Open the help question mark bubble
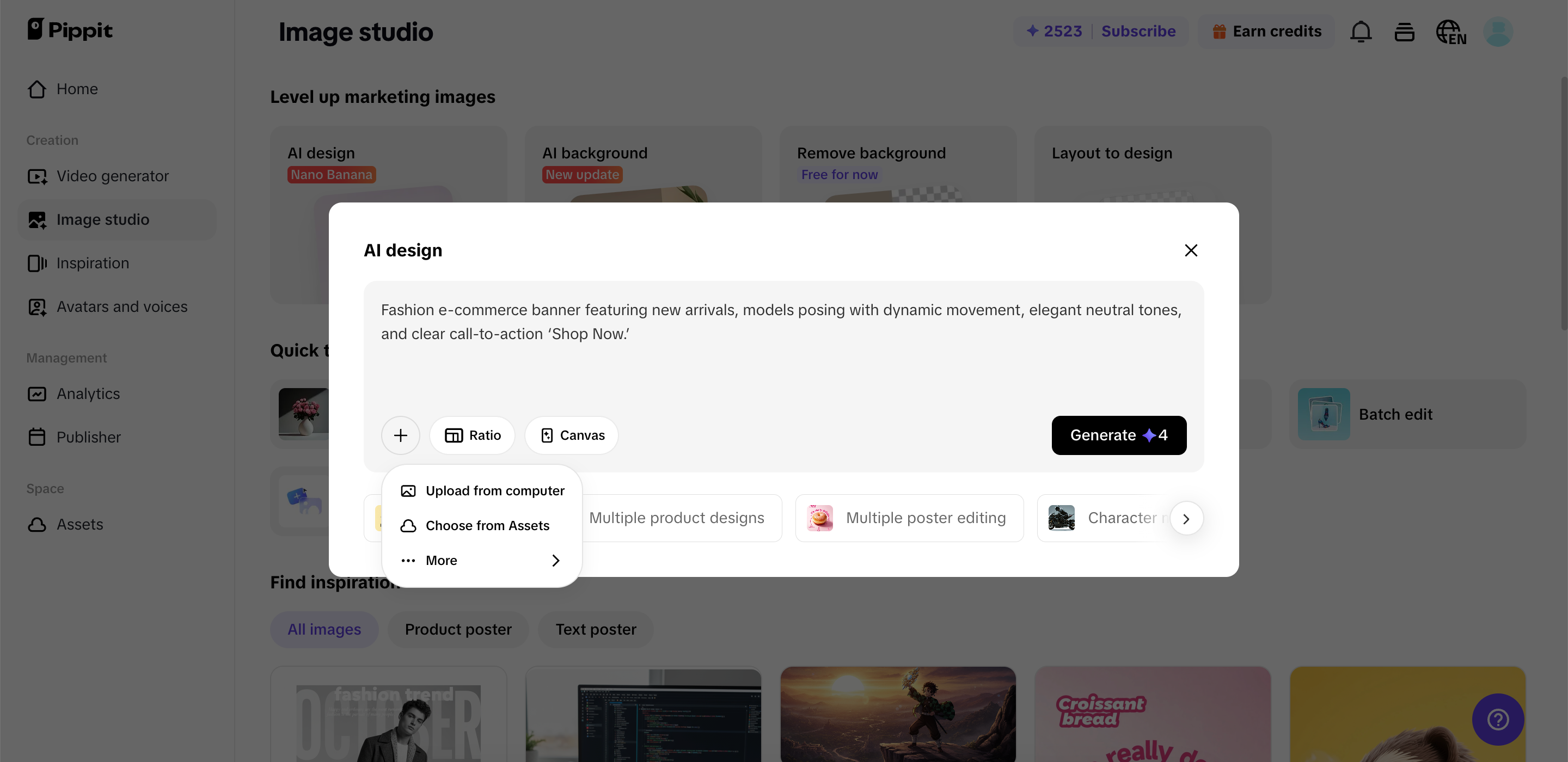 pos(1498,720)
